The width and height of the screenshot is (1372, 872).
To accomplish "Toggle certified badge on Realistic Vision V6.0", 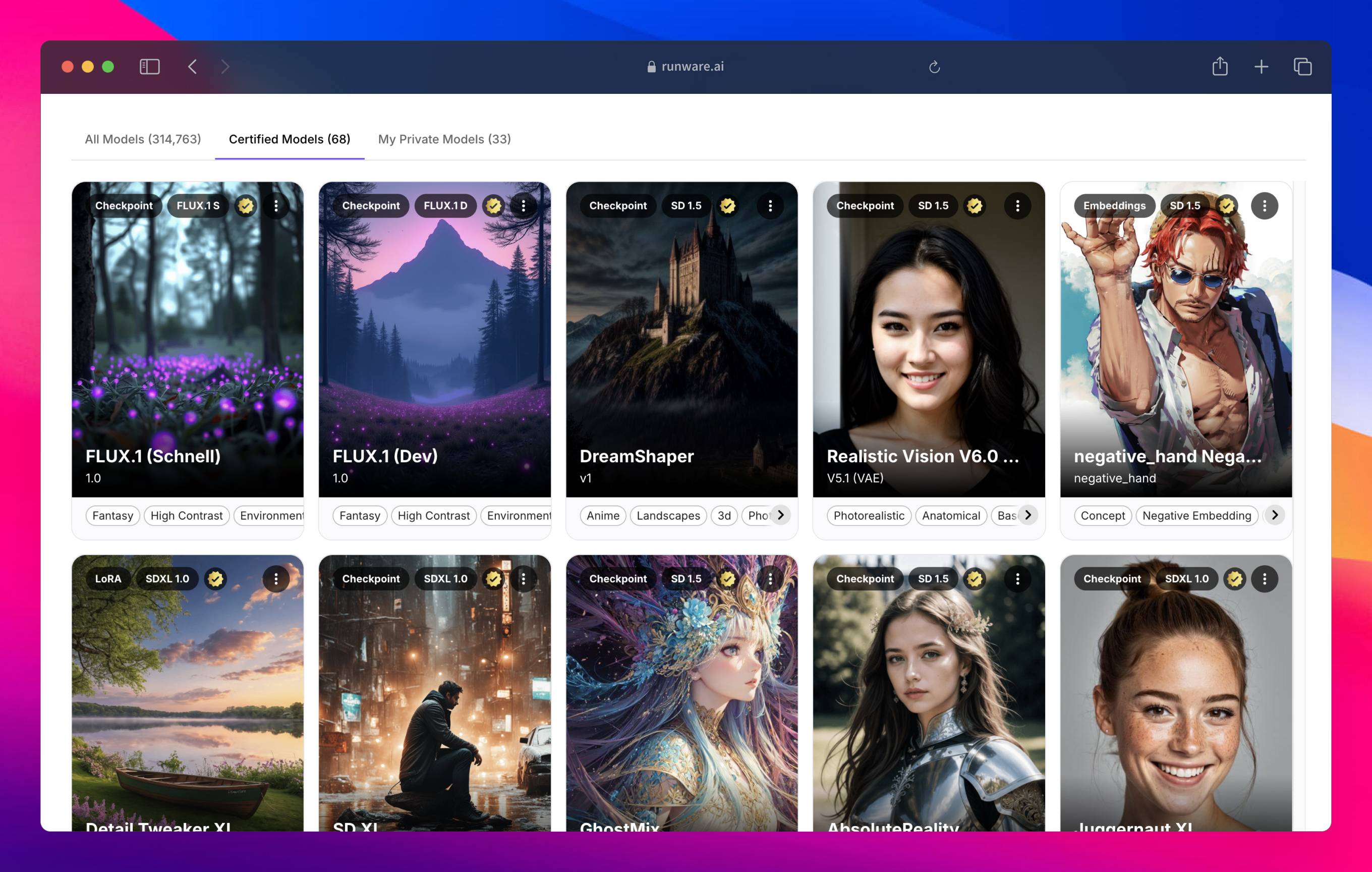I will pyautogui.click(x=975, y=204).
